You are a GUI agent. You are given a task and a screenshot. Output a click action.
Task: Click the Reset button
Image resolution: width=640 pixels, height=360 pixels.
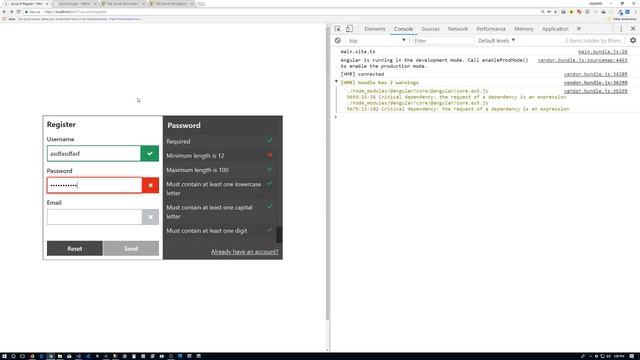pos(75,248)
